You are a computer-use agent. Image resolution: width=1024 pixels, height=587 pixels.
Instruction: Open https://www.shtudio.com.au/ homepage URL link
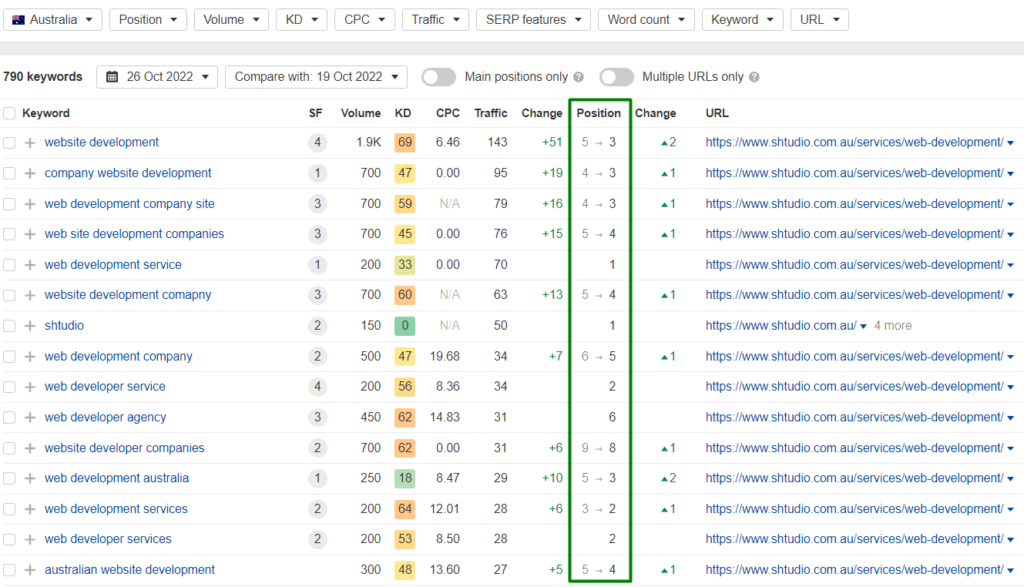click(780, 325)
